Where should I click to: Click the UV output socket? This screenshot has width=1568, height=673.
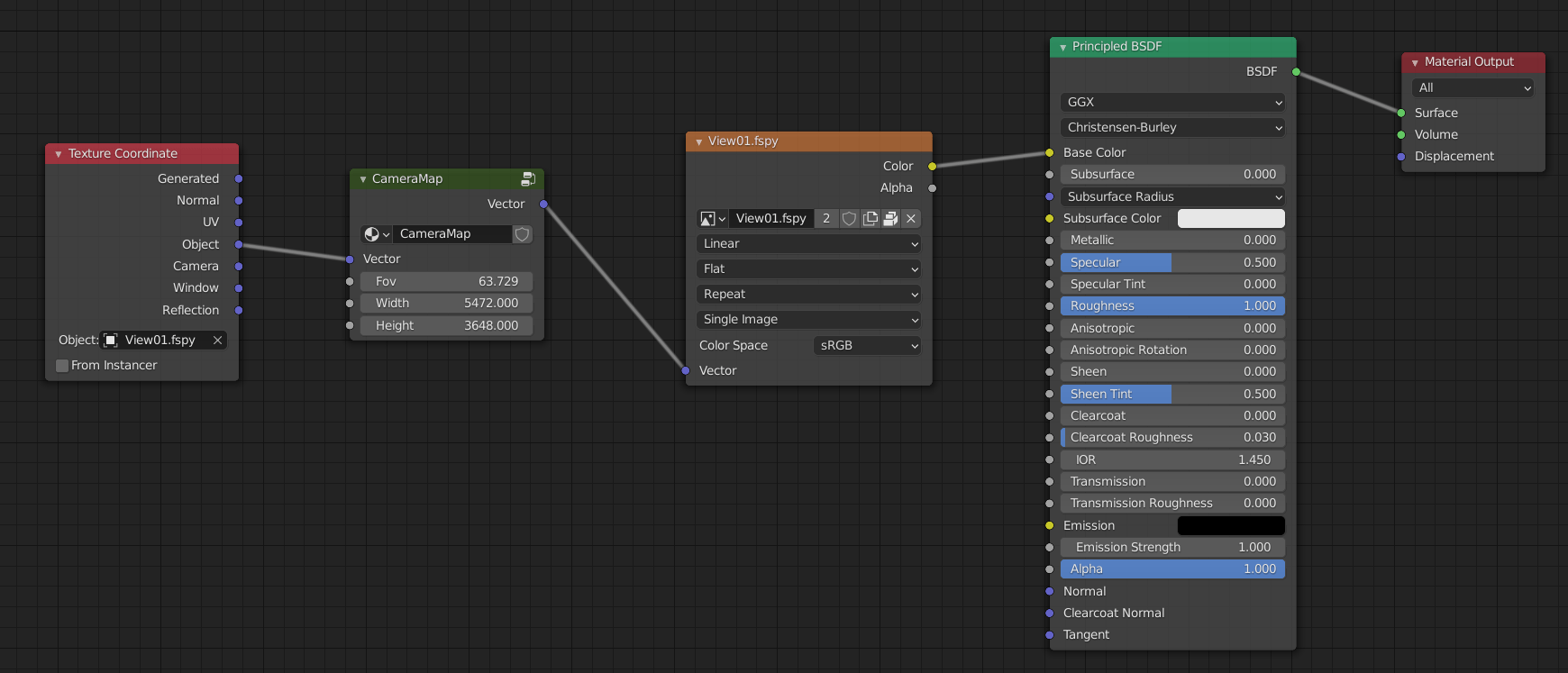[239, 223]
